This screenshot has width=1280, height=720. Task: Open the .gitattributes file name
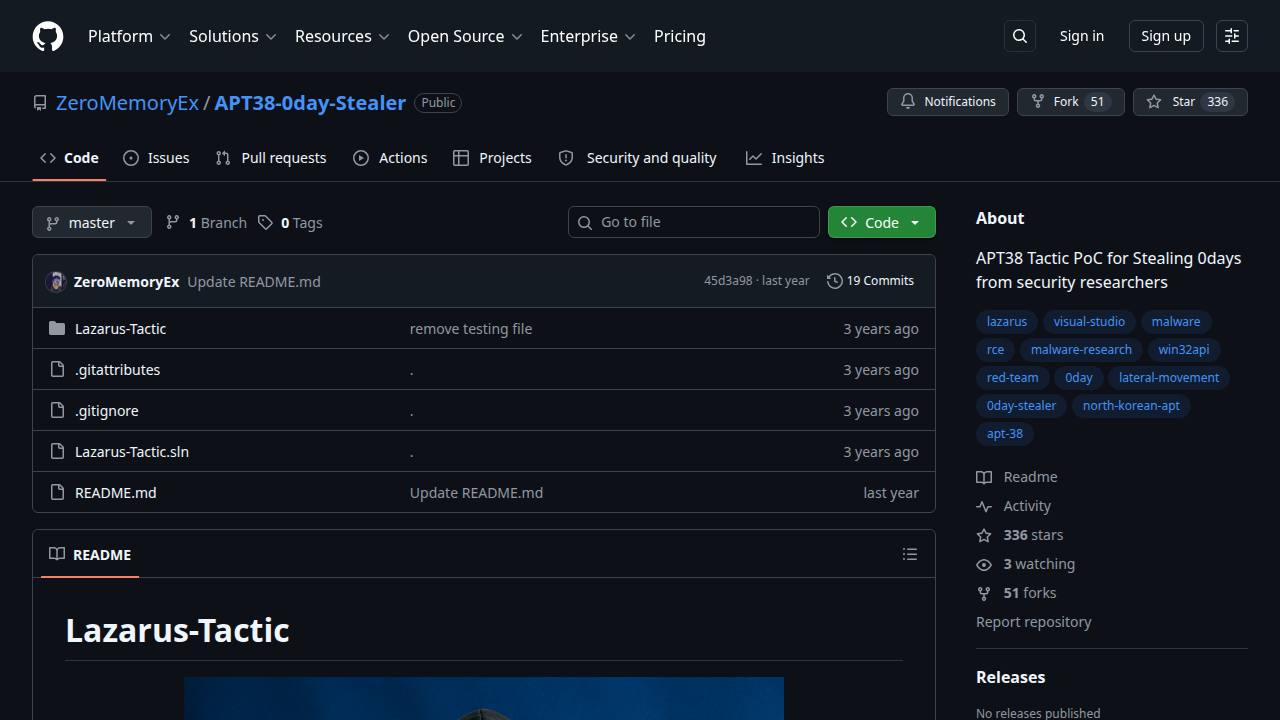pos(118,370)
